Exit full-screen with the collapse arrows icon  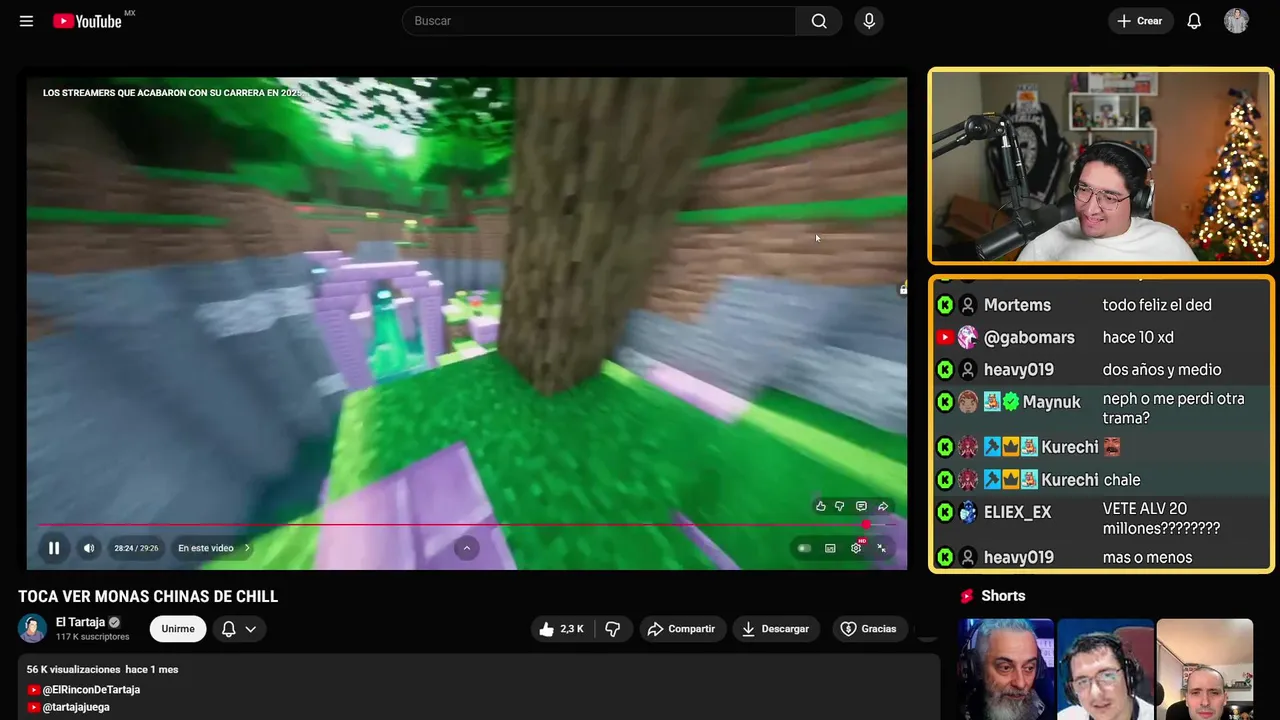pyautogui.click(x=882, y=548)
